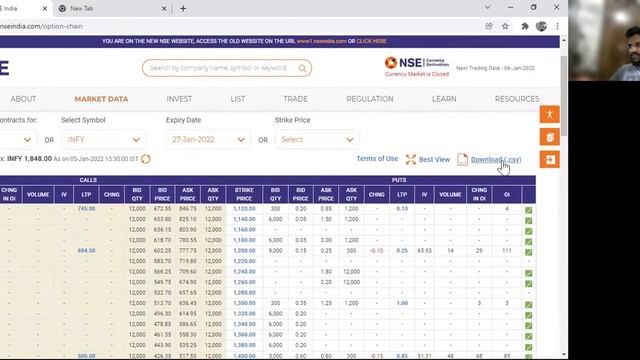Click the calls LTP value 694.50
This screenshot has height=360, width=640.
[86, 251]
